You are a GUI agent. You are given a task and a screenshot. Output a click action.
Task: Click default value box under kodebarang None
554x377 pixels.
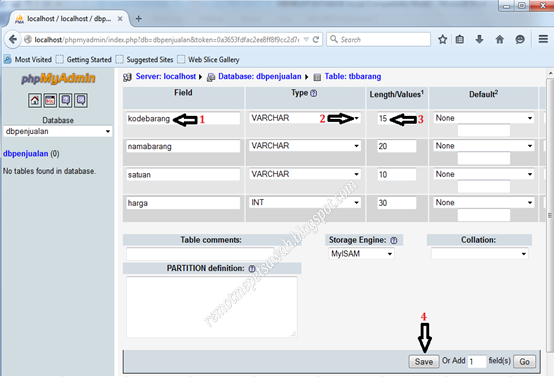[x=484, y=130]
